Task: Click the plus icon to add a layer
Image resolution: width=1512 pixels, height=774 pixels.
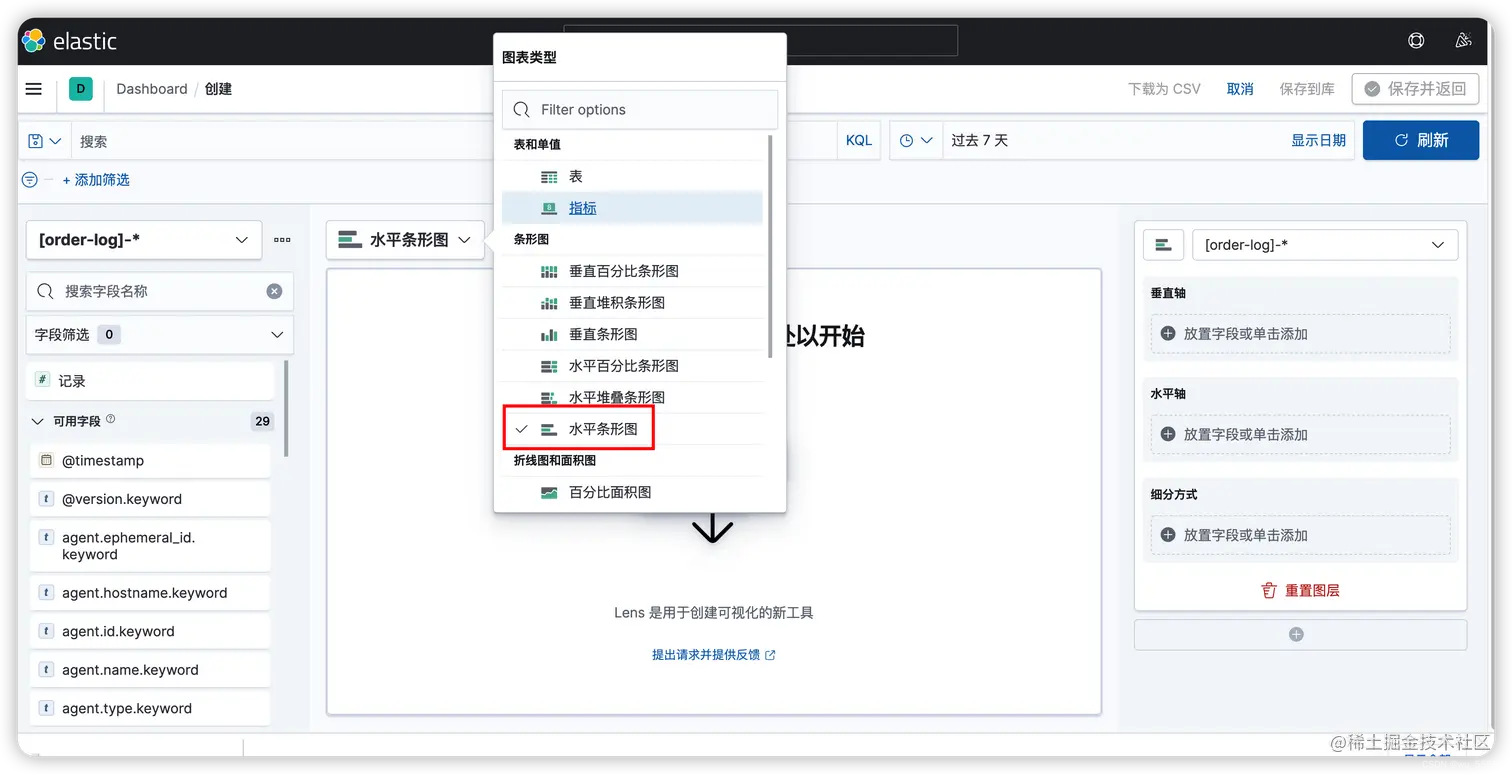Action: pyautogui.click(x=1296, y=633)
